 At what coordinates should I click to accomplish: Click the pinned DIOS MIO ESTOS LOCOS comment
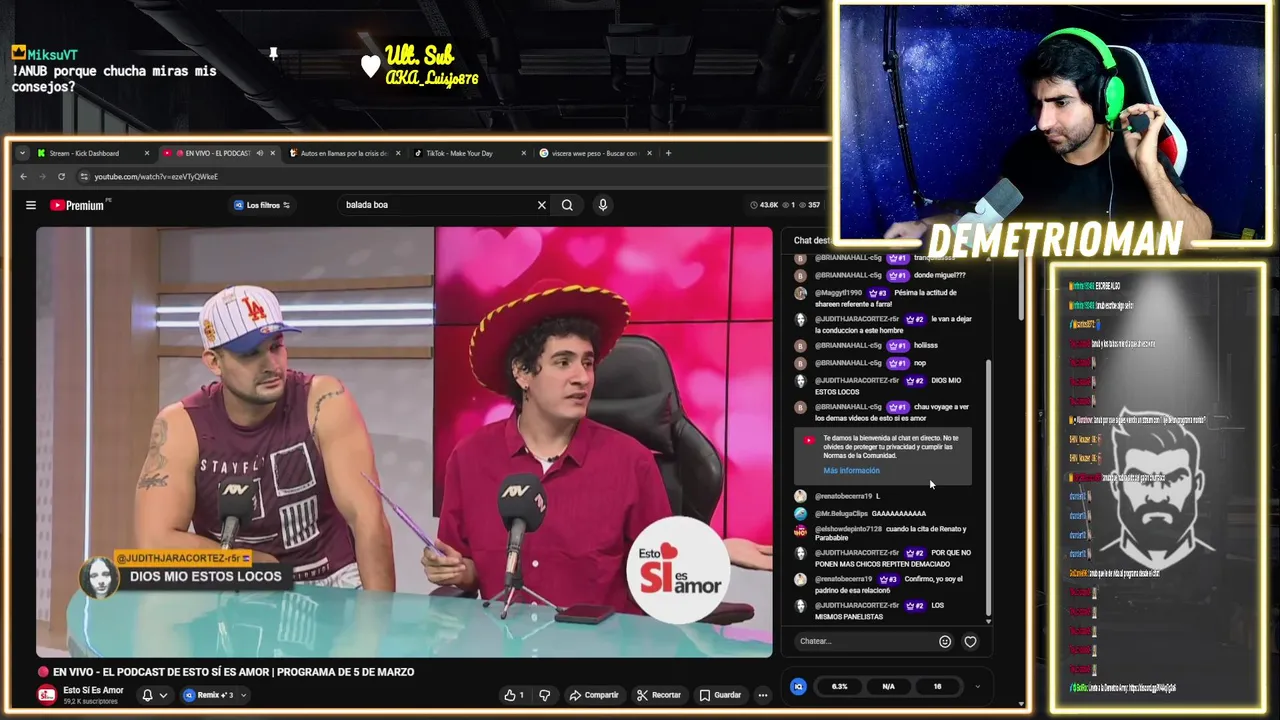pos(180,573)
